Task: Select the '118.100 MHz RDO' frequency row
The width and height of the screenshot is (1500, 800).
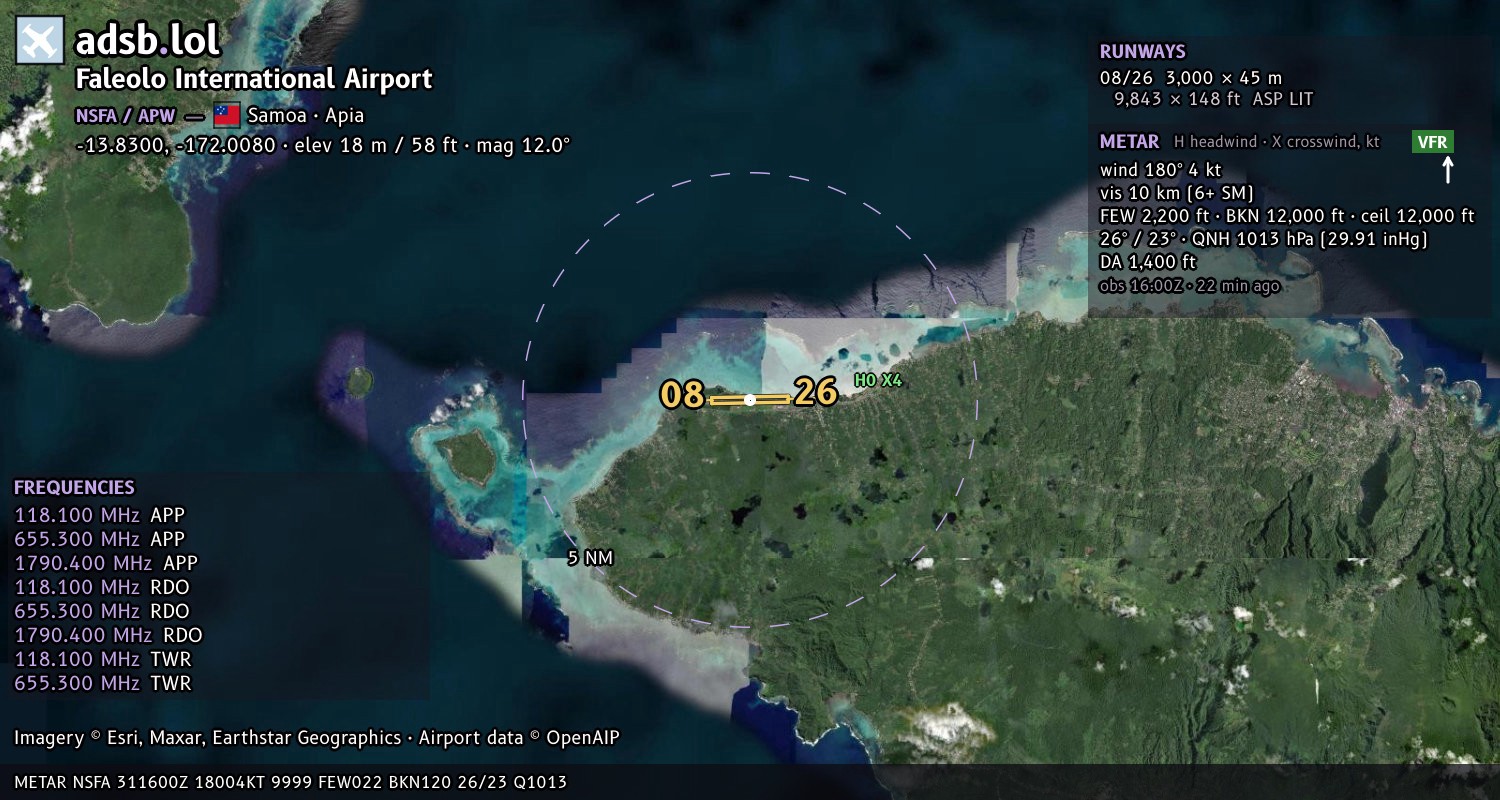Action: pyautogui.click(x=102, y=588)
